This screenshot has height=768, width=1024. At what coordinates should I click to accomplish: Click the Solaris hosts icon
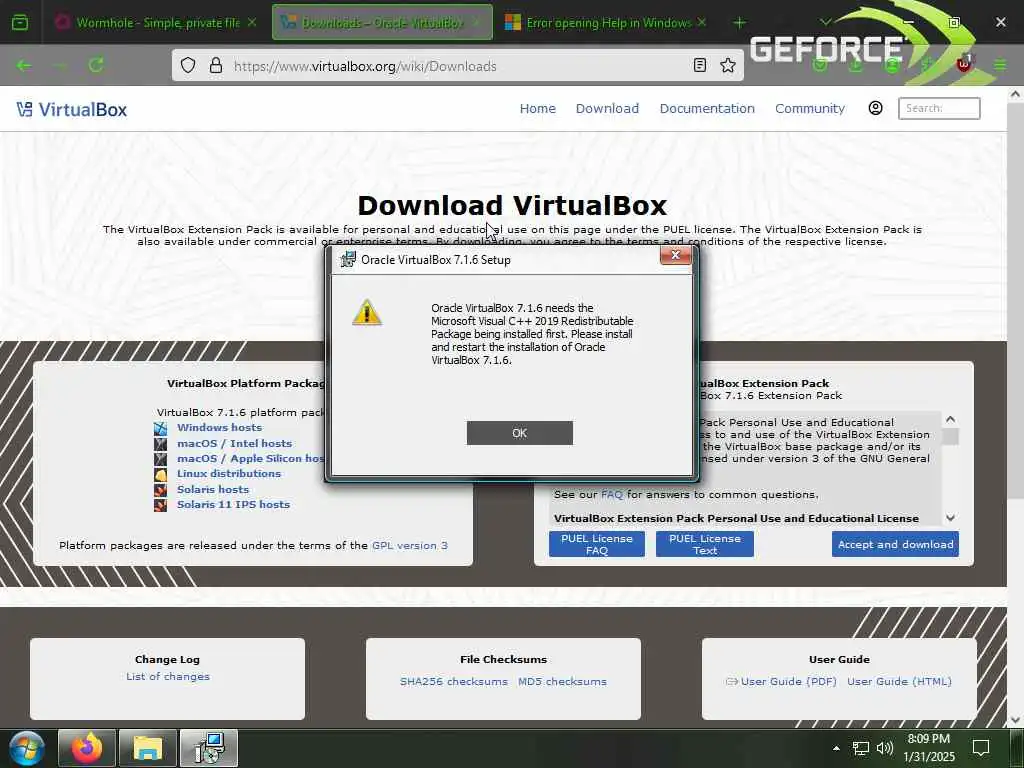[161, 490]
